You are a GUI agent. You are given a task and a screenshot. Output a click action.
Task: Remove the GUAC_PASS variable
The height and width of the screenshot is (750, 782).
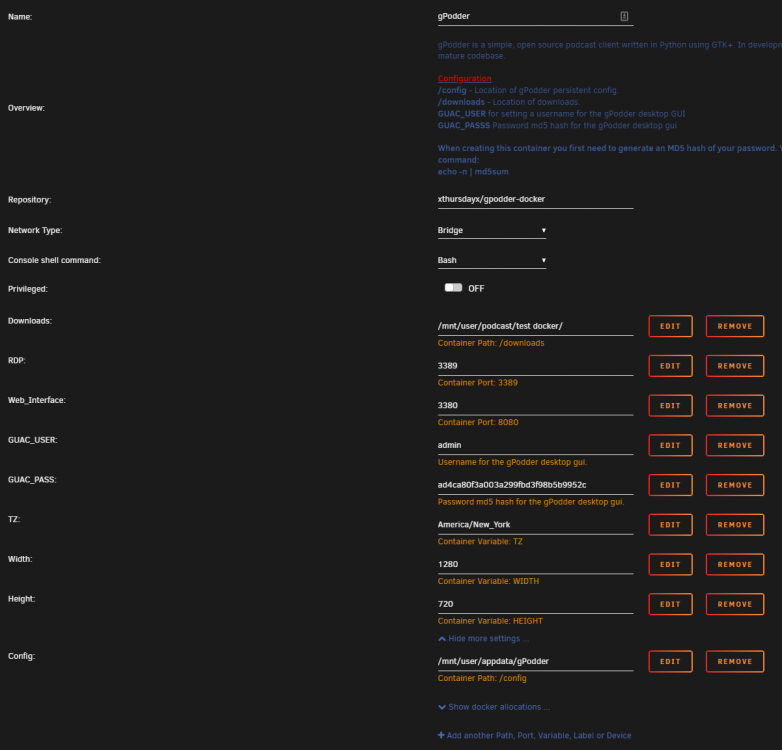coord(735,485)
